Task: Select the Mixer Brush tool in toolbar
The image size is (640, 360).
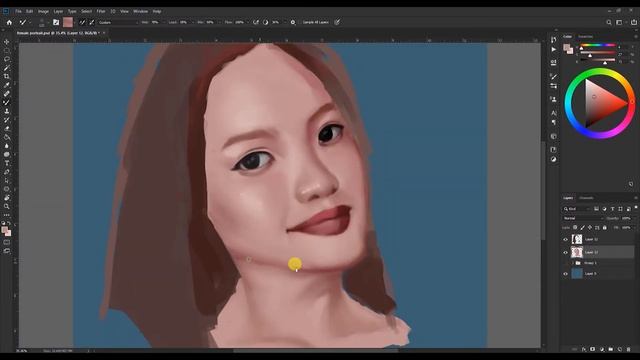Action: (x=7, y=102)
